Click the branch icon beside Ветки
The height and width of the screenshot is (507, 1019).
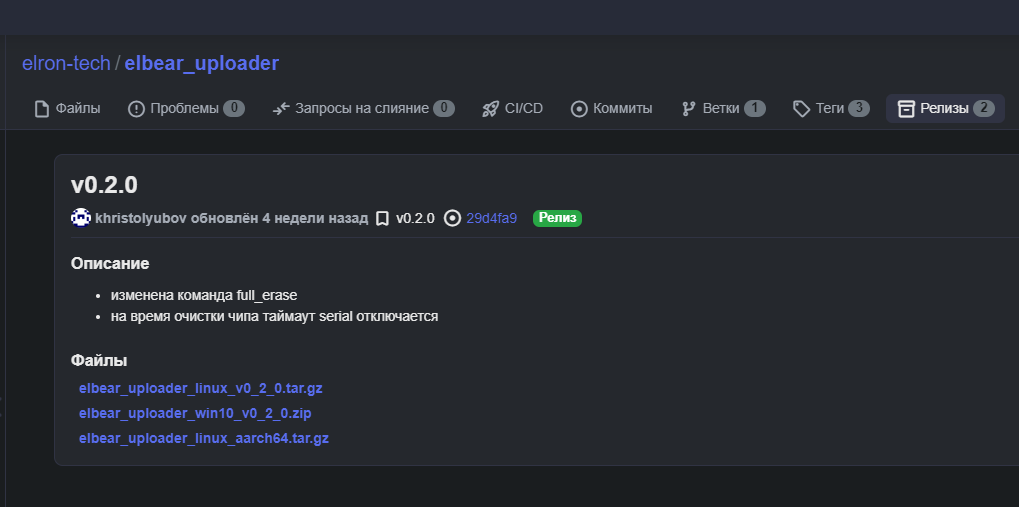click(689, 109)
